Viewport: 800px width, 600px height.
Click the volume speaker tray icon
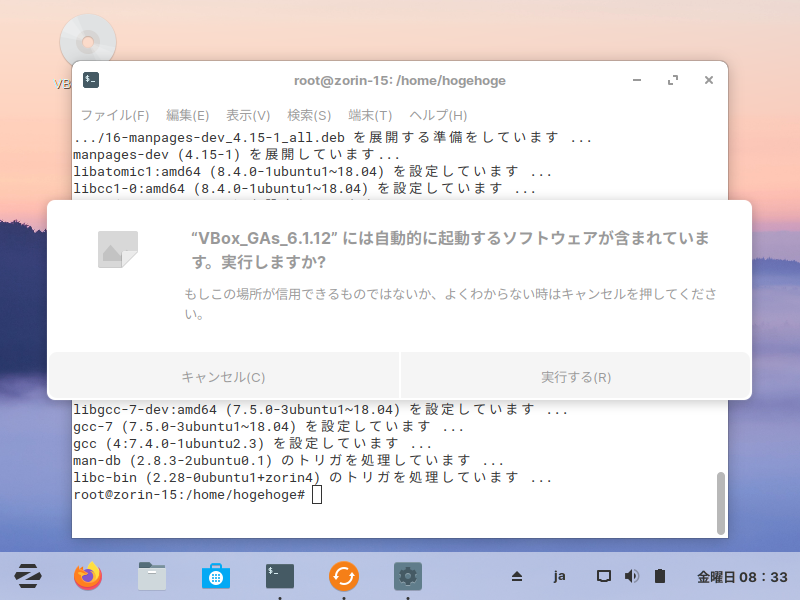point(632,577)
